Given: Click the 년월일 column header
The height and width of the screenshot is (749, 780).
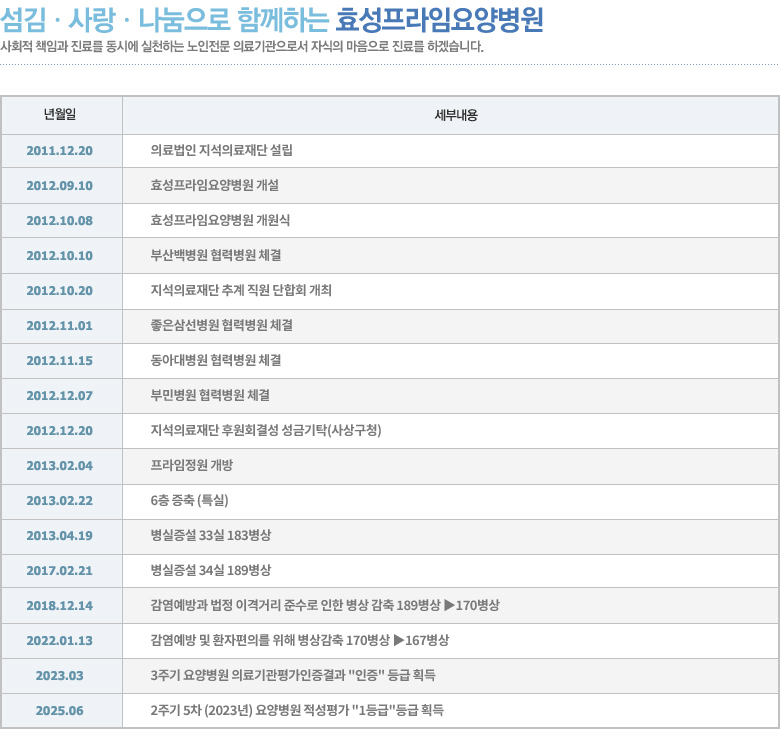Looking at the screenshot, I should pos(60,114).
